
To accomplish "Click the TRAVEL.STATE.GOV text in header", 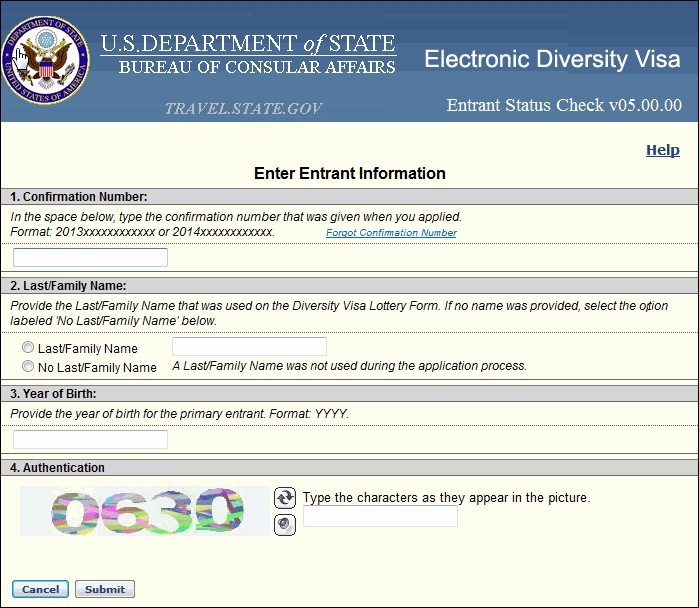I will (x=243, y=108).
